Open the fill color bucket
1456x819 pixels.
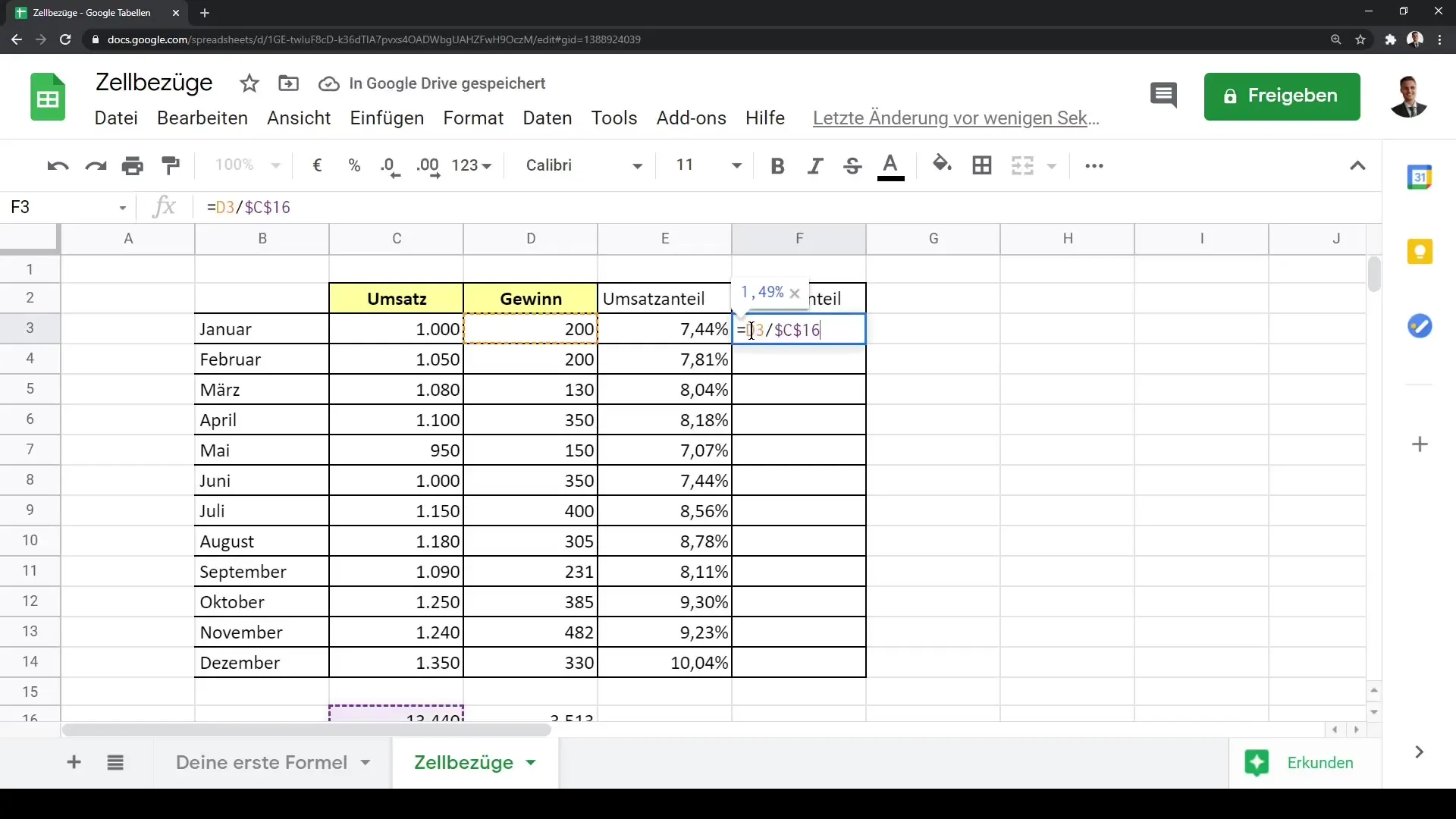tap(942, 165)
